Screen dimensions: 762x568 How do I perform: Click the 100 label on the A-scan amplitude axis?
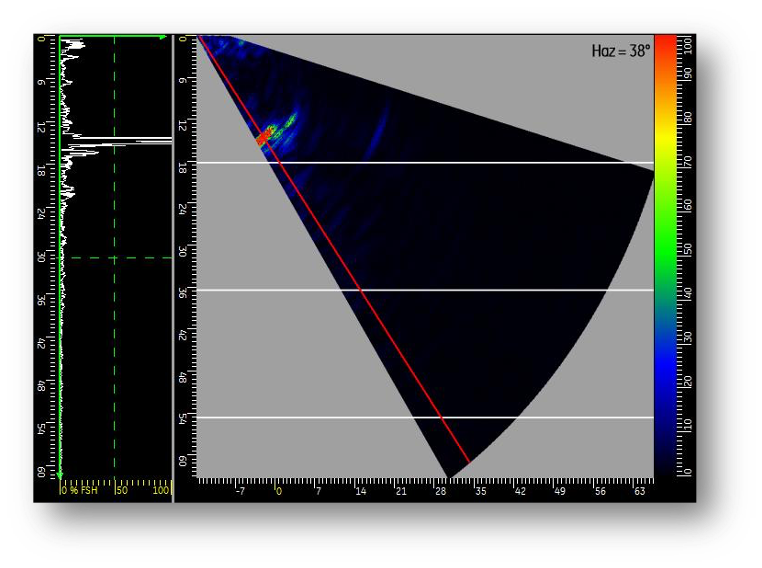pos(162,491)
